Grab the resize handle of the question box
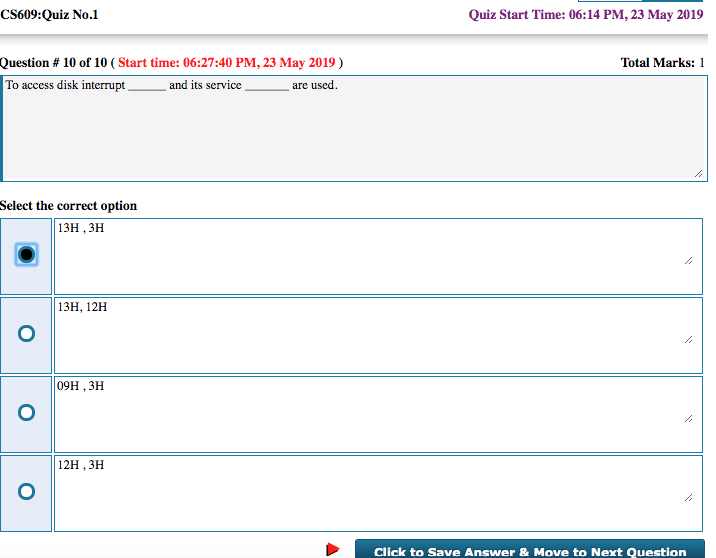 (697, 174)
